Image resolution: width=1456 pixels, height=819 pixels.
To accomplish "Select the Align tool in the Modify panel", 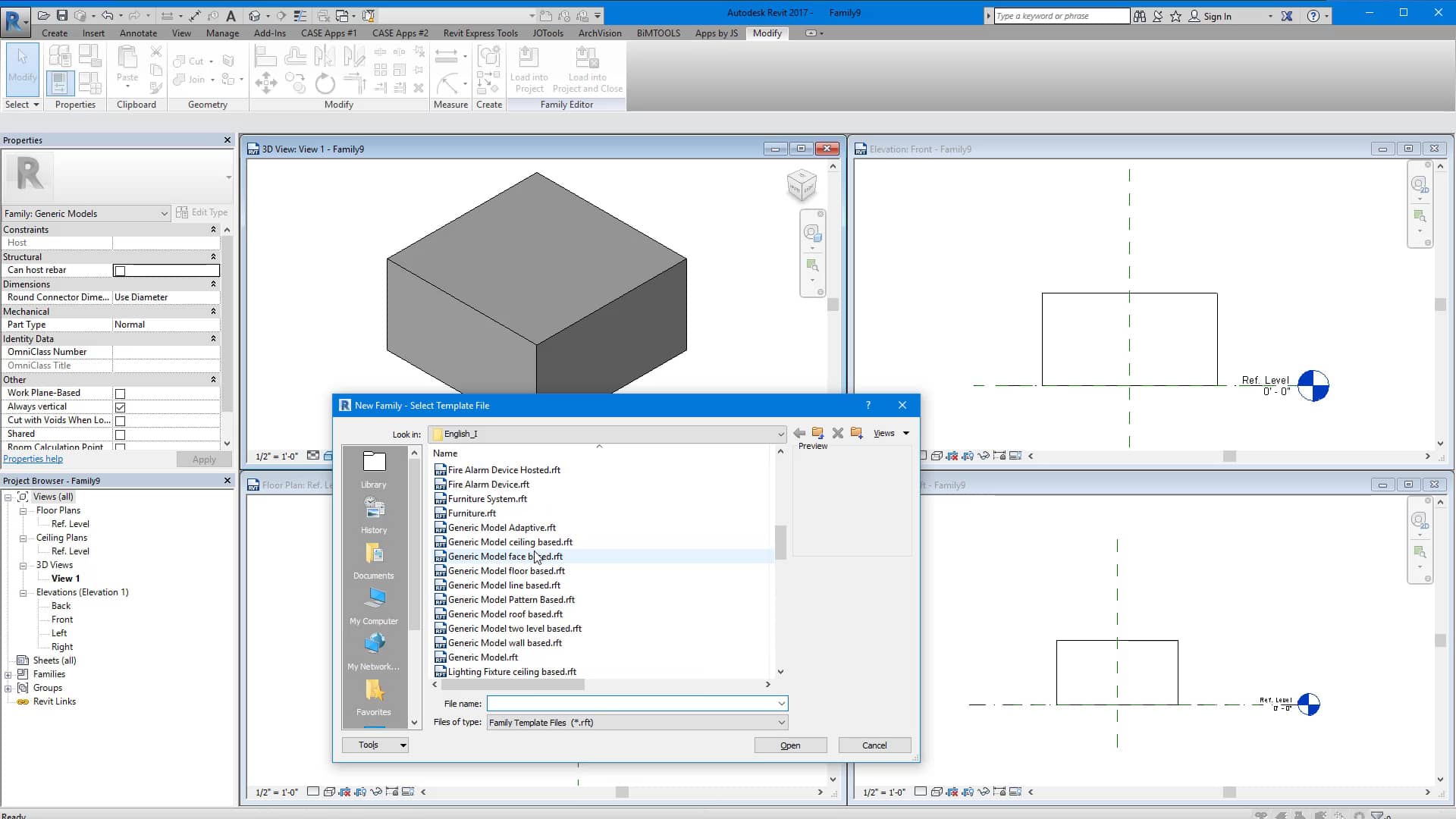I will 265,57.
